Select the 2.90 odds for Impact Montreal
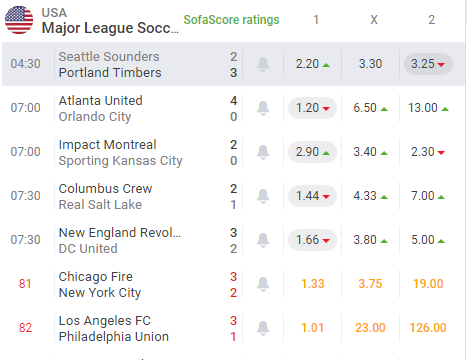Image resolution: width=467 pixels, height=360 pixels. [312, 152]
